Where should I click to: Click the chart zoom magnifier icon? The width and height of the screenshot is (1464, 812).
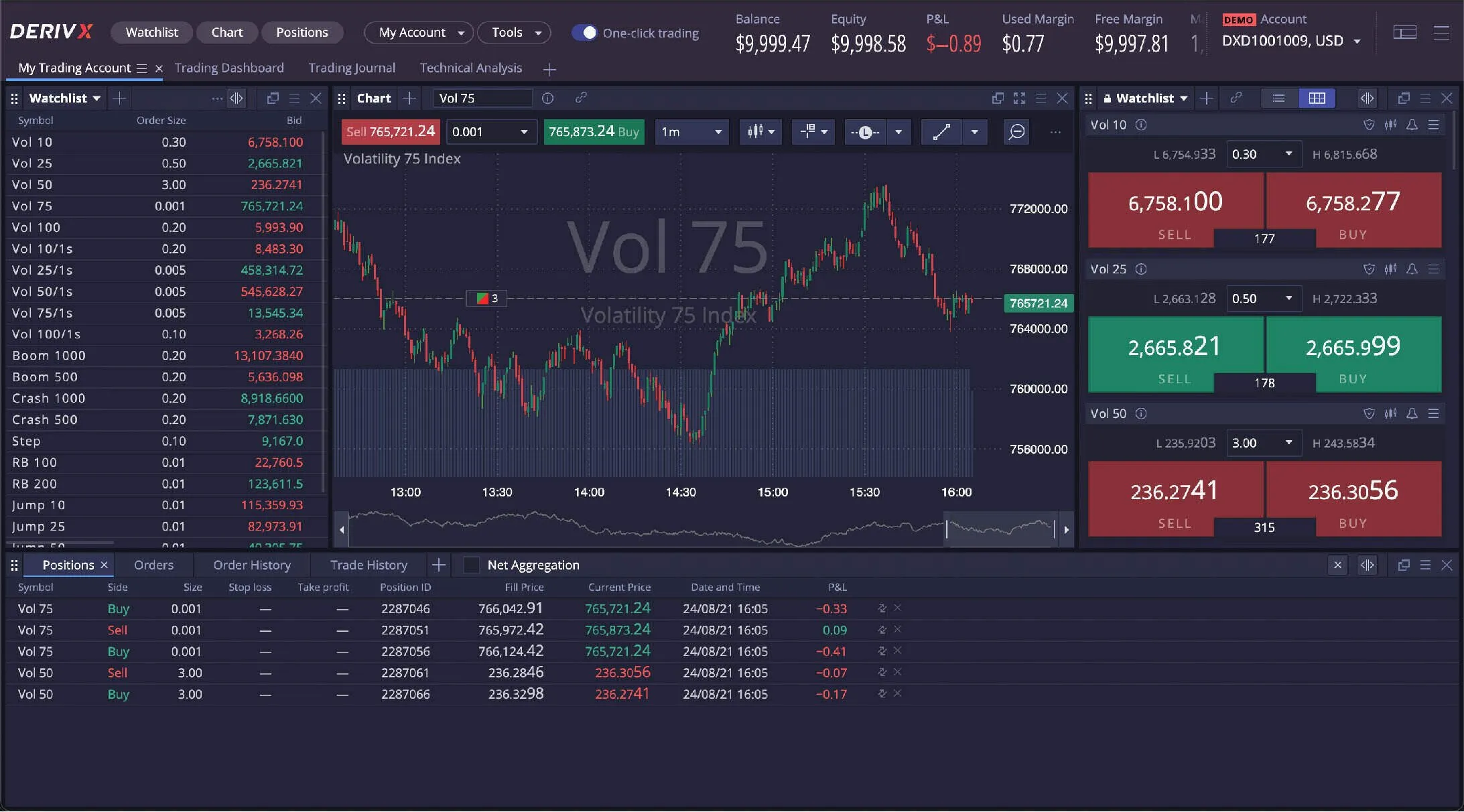tap(1016, 132)
